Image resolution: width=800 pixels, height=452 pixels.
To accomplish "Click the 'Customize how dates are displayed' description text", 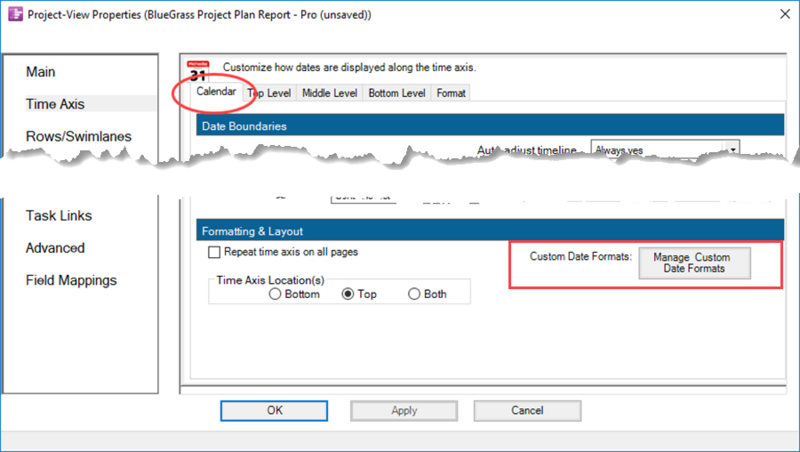I will [349, 67].
